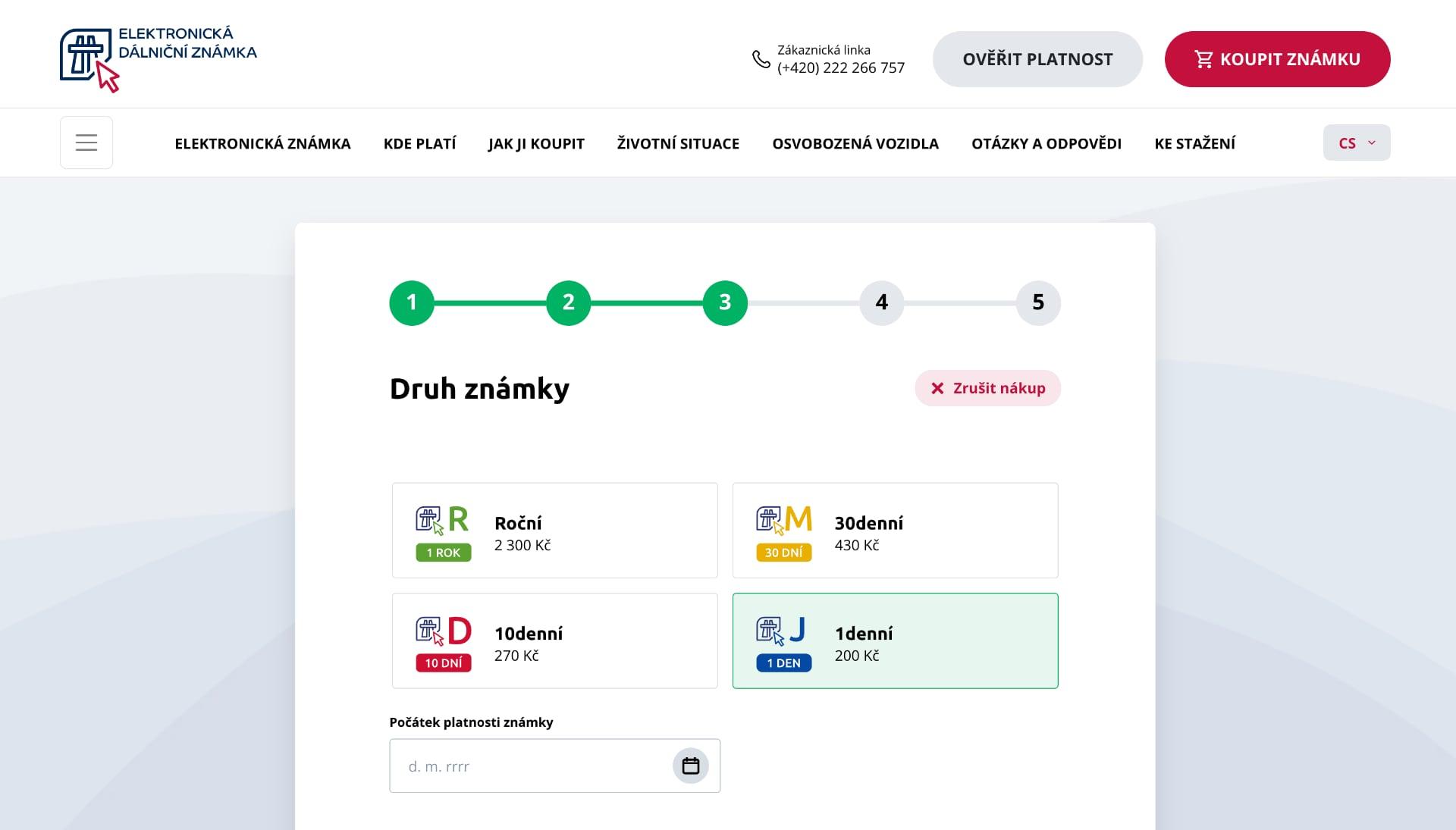Viewport: 1456px width, 830px height.
Task: Click the red 10 DNÍ badge
Action: (444, 663)
